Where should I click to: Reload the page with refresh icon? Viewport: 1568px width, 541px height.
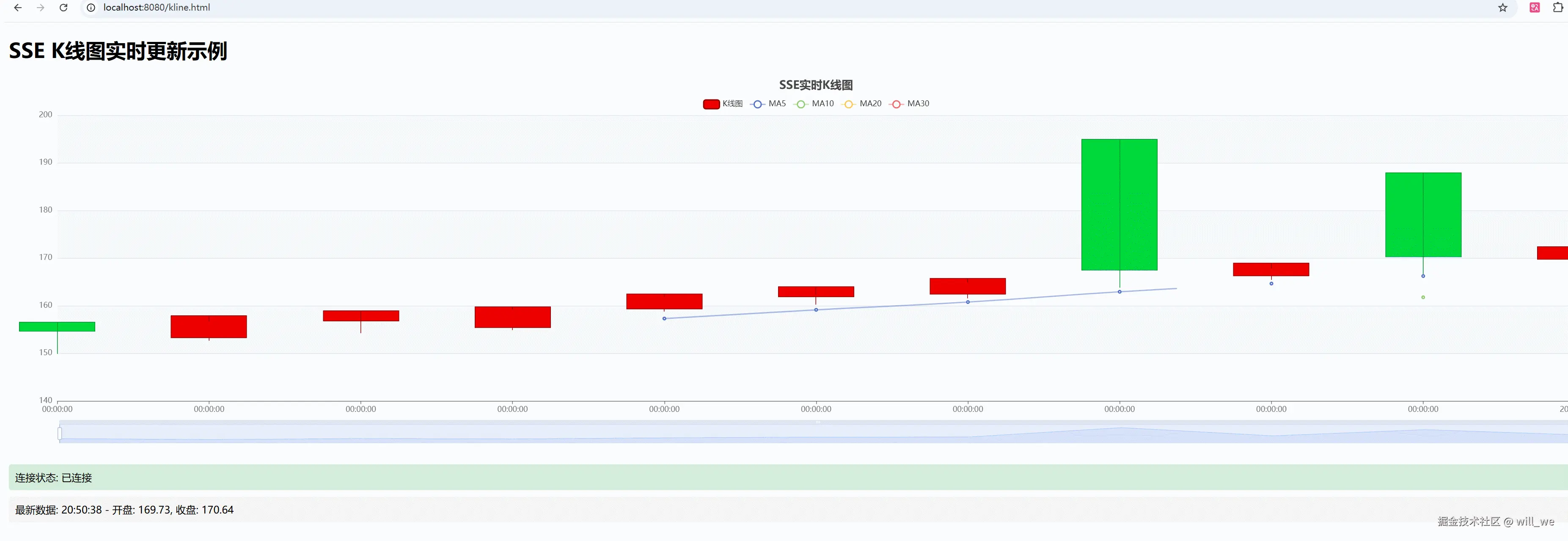pos(63,8)
